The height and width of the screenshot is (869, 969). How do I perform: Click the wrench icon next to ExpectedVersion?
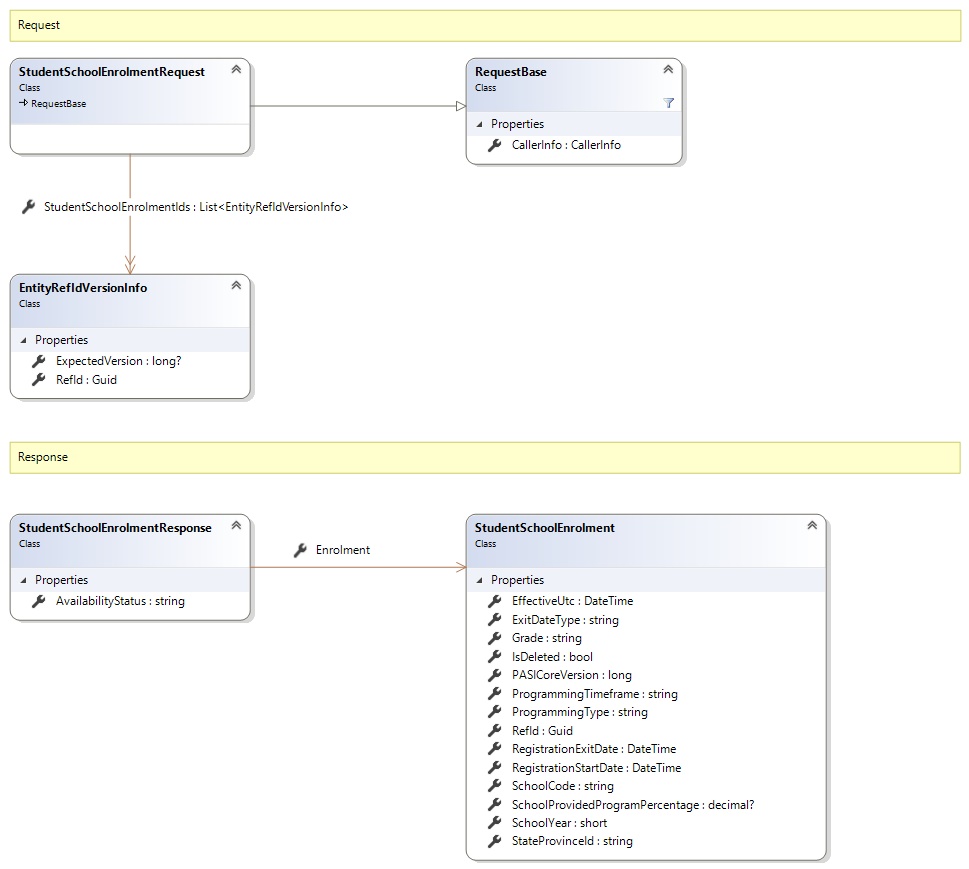click(38, 361)
